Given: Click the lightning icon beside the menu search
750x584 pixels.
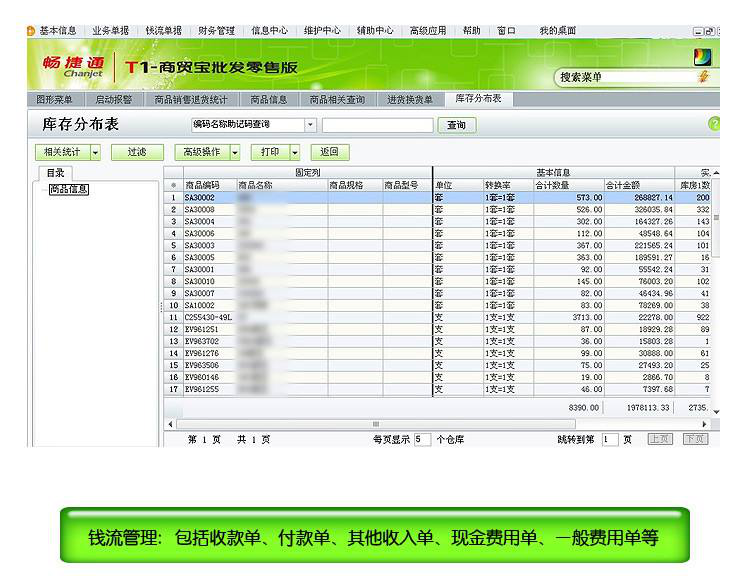Looking at the screenshot, I should [x=704, y=77].
